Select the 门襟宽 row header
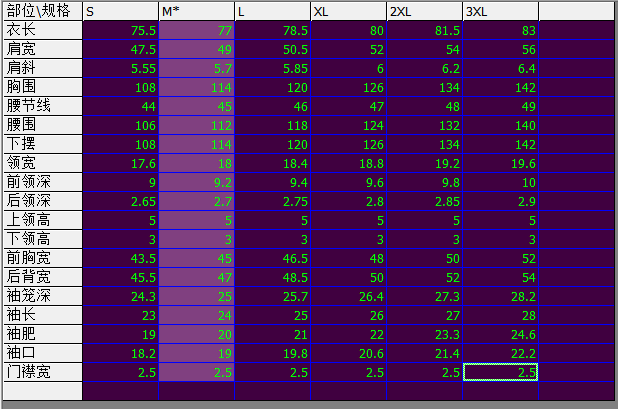Image resolution: width=618 pixels, height=409 pixels. point(43,372)
